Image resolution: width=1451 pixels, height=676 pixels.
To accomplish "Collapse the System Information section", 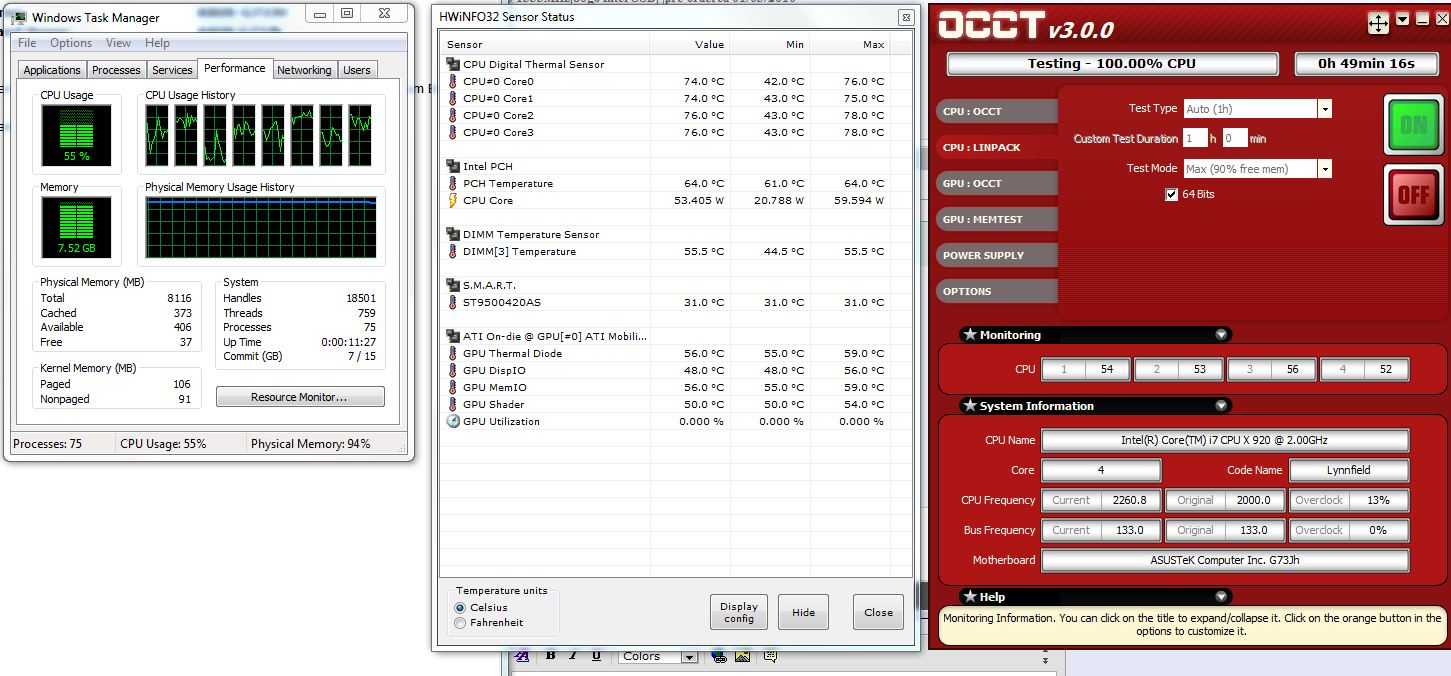I will click(x=1221, y=406).
